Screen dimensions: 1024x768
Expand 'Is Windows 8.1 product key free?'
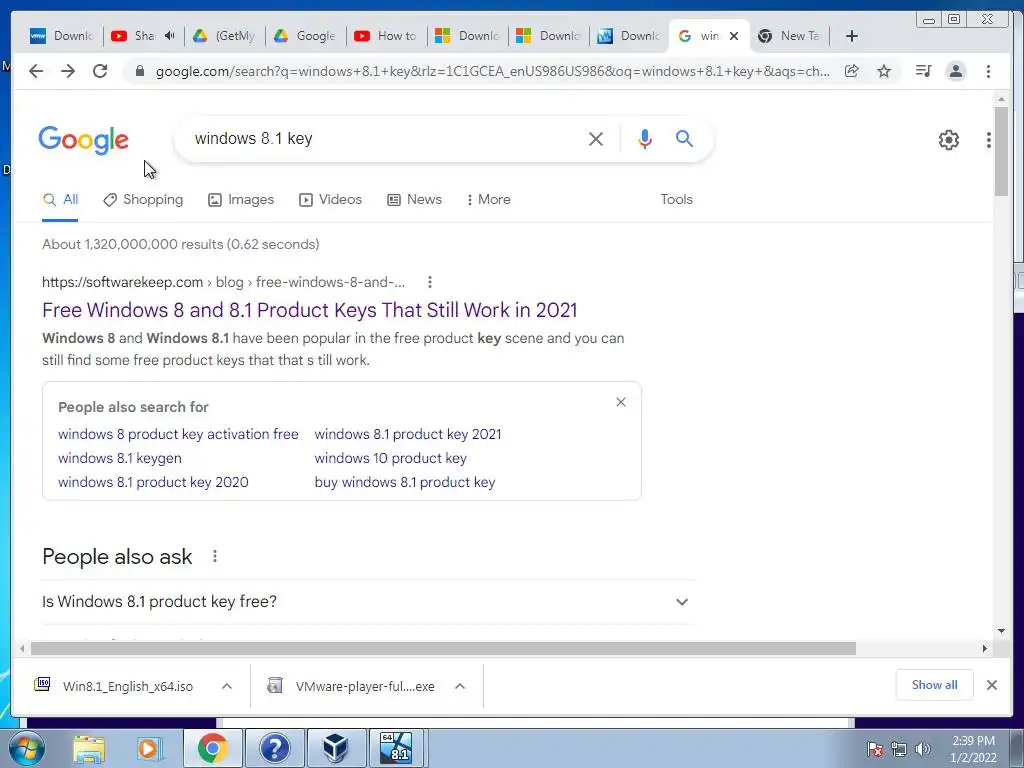(366, 601)
